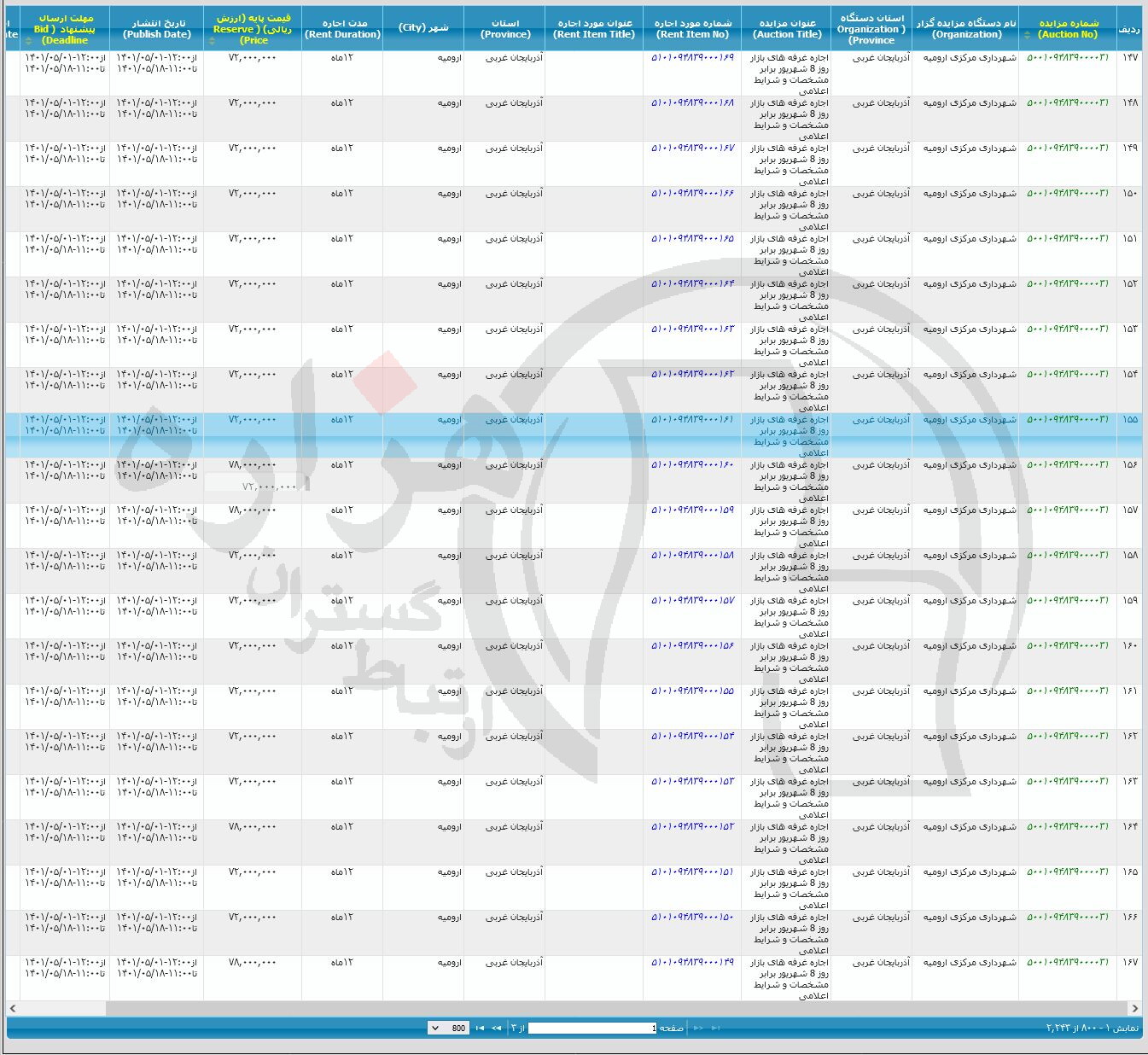This screenshot has width=1148, height=1055.
Task: Click horizontal scrollbar left arrow
Action: point(13,1008)
